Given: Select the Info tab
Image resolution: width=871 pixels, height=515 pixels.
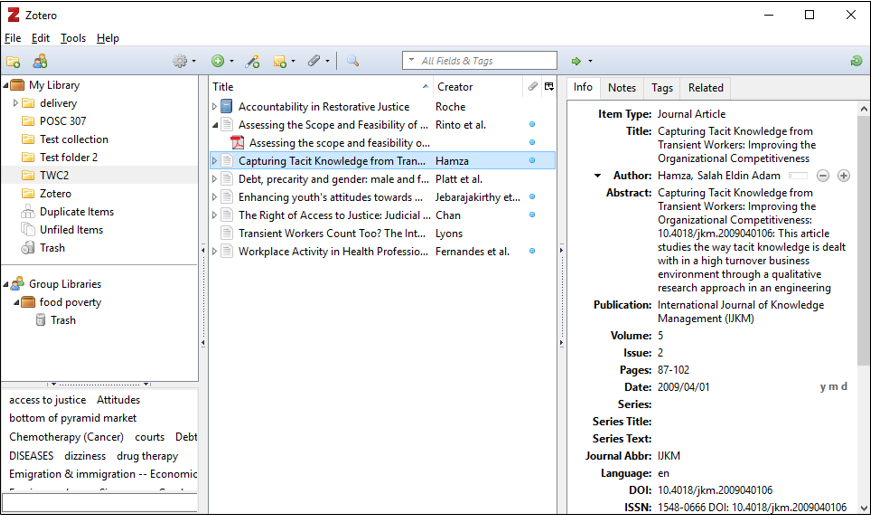Looking at the screenshot, I should coord(583,87).
